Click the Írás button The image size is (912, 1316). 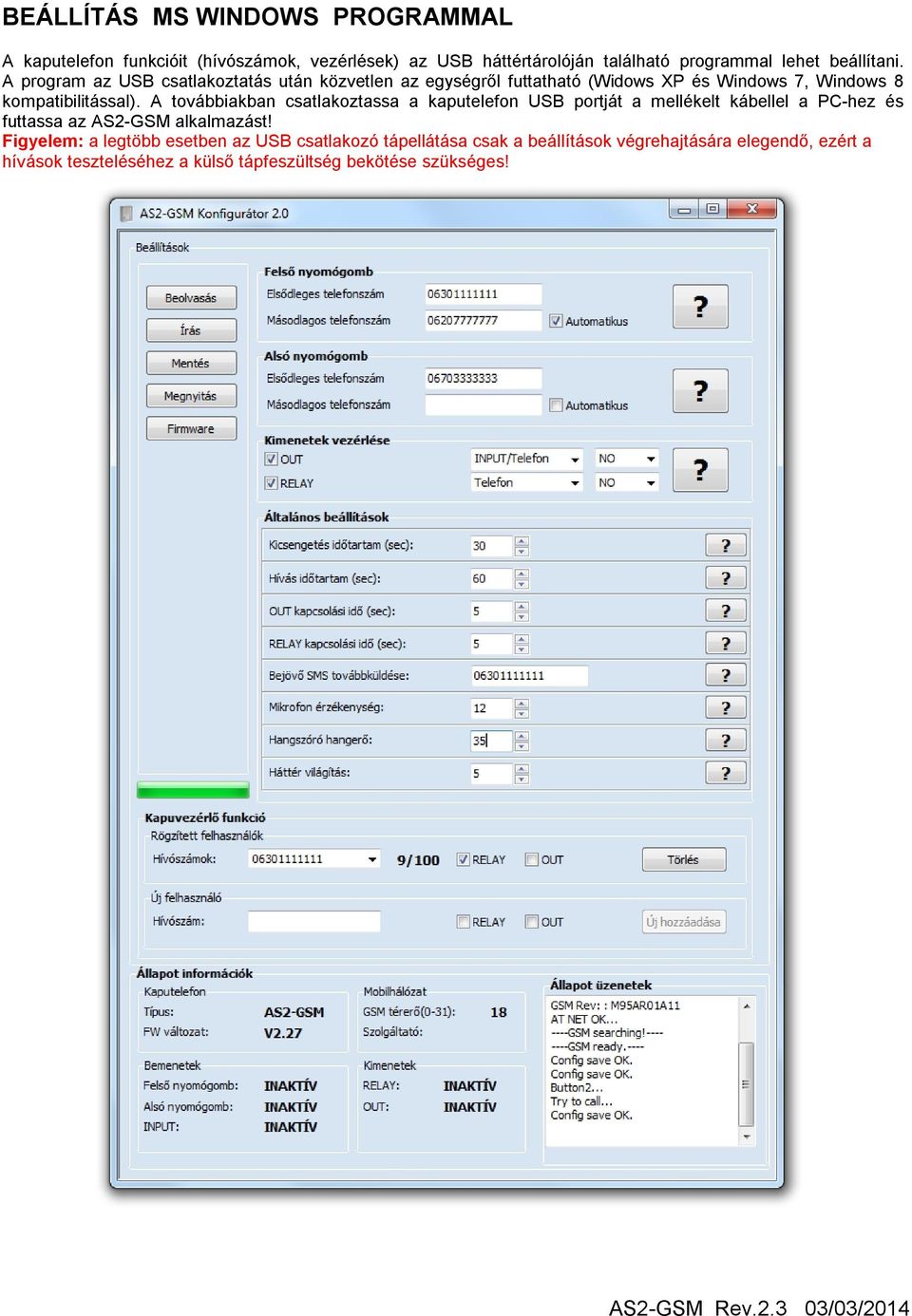191,330
